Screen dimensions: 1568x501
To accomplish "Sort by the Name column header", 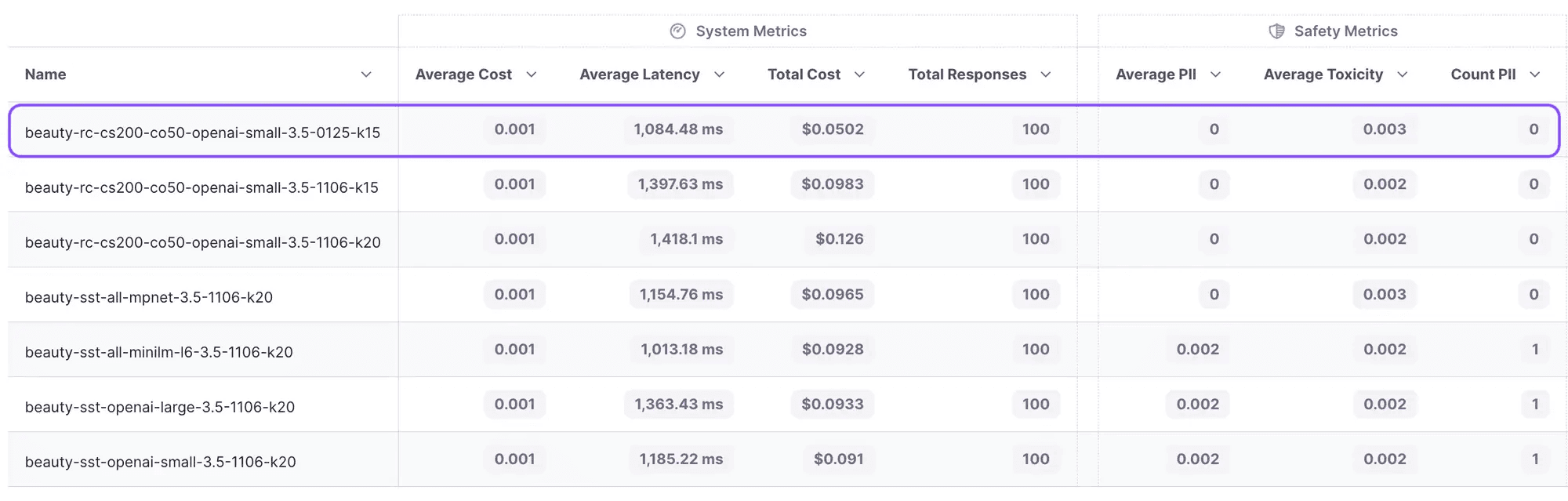I will 45,74.
